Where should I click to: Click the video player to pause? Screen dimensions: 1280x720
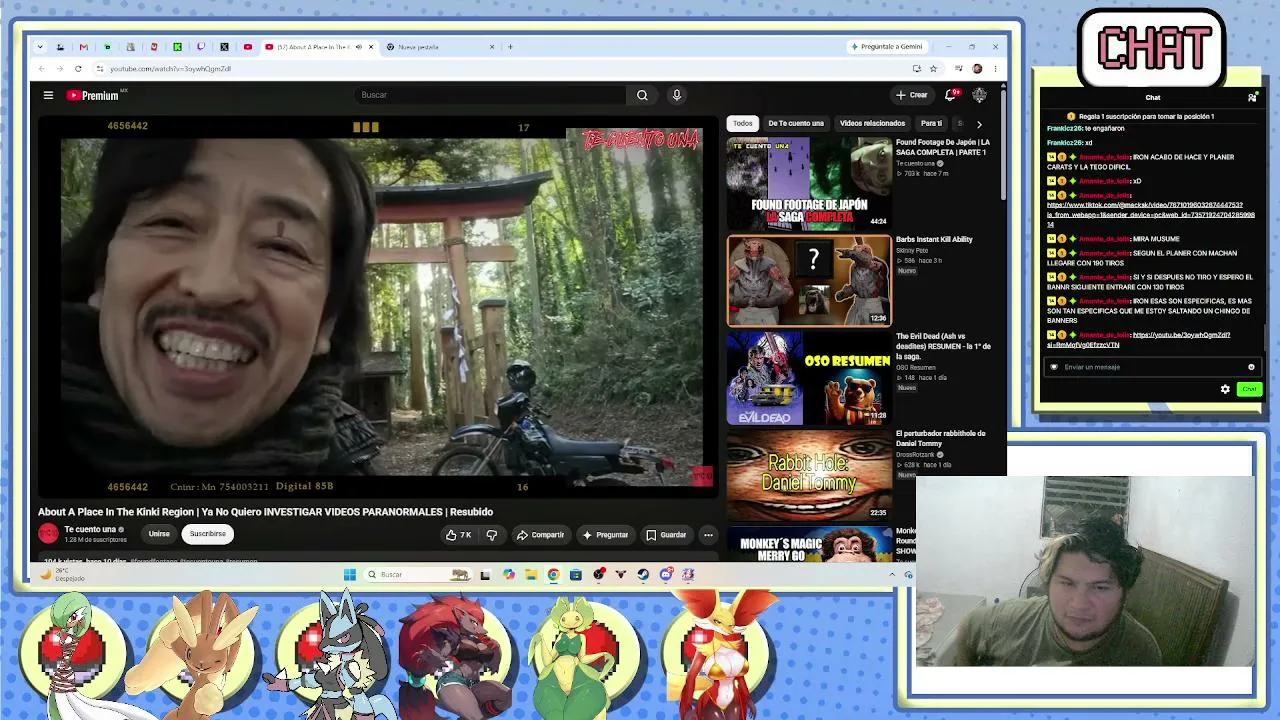378,305
